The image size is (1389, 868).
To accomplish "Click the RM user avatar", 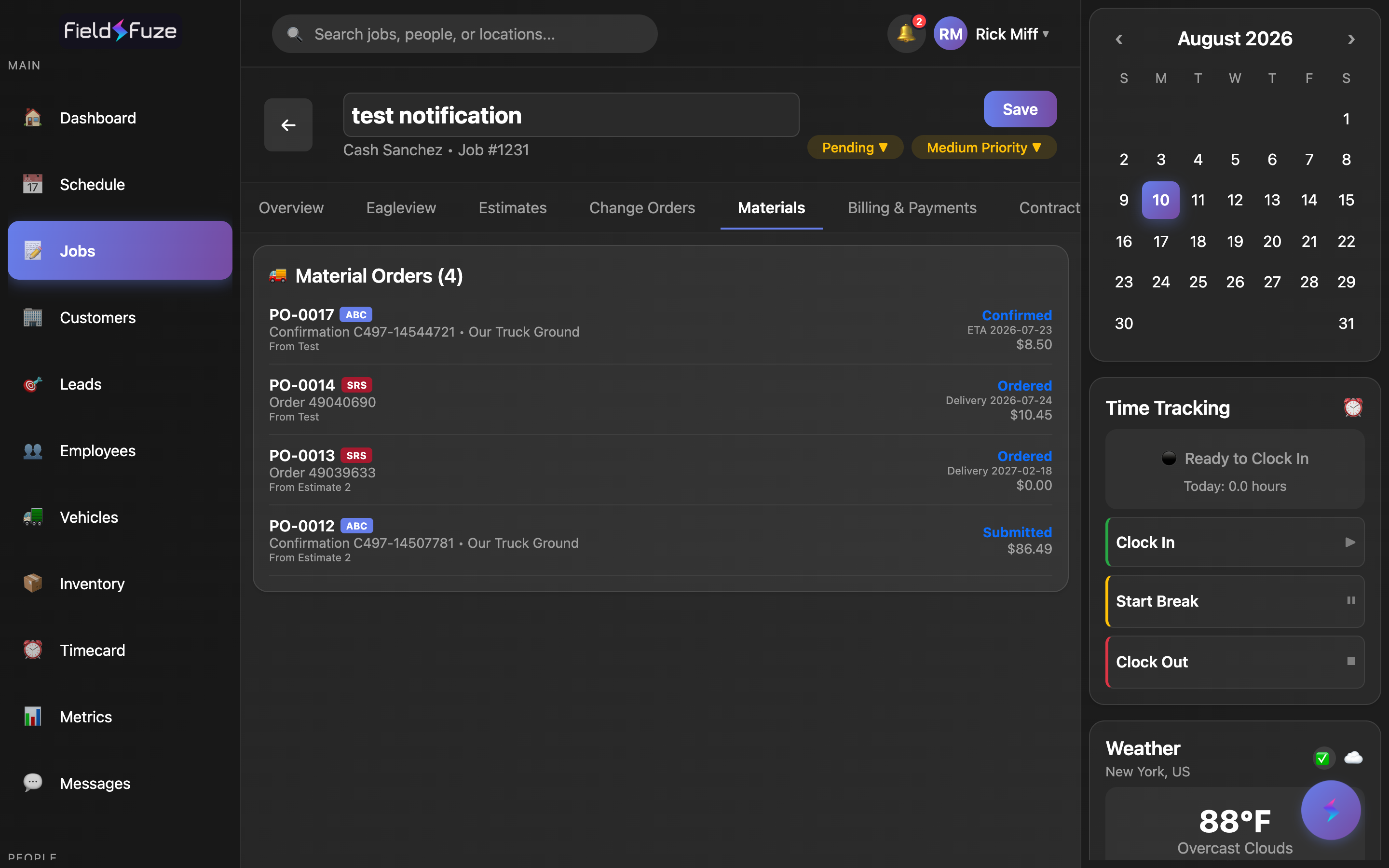I will pos(951,34).
